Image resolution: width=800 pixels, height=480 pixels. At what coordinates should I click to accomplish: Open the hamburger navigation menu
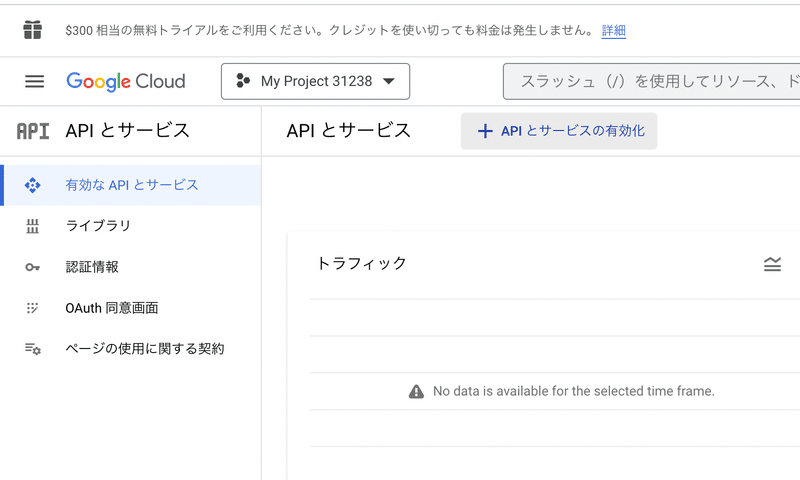(x=34, y=81)
